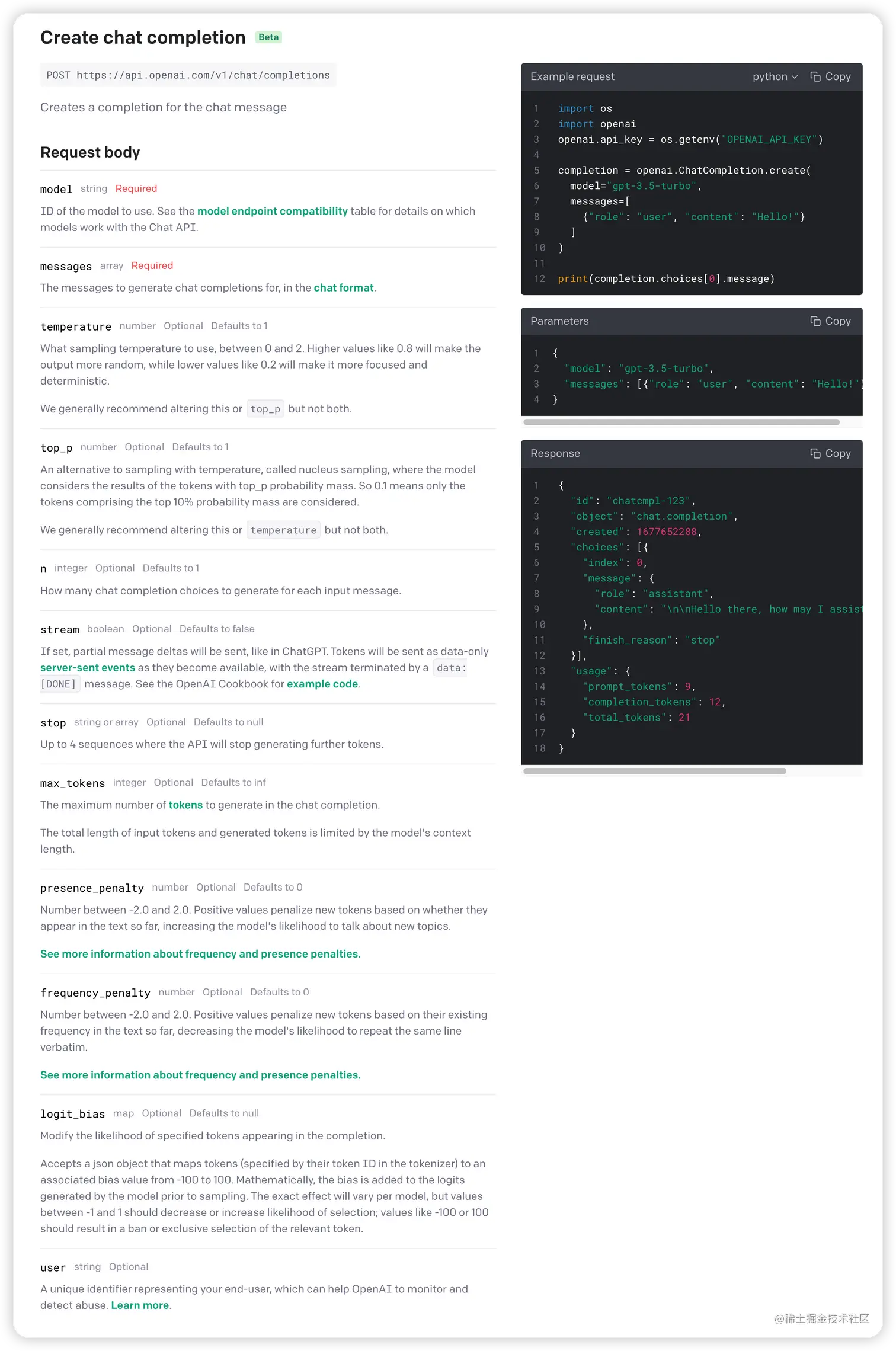Image resolution: width=896 pixels, height=1351 pixels.
Task: Open the server-sent events link
Action: 88,667
